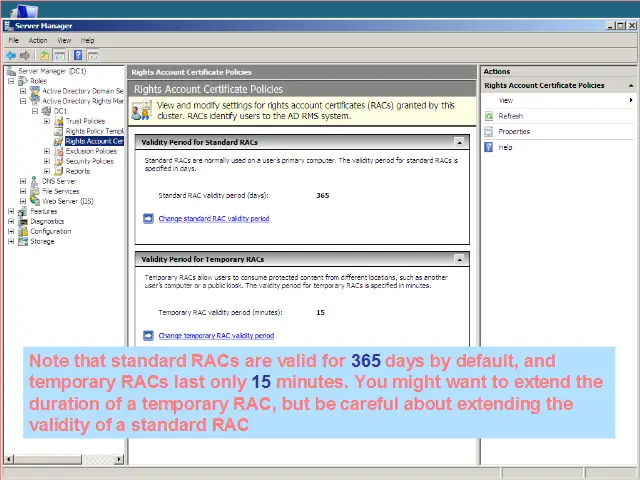Viewport: 640px width, 480px height.
Task: Open the Action menu
Action: click(38, 40)
